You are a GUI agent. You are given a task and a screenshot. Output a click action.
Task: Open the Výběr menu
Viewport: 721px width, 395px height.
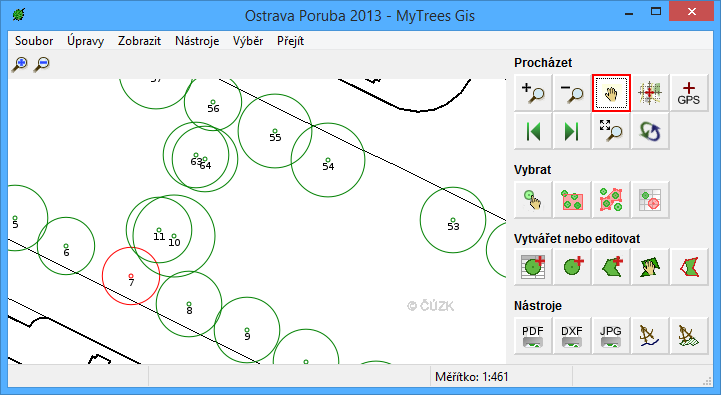pyautogui.click(x=248, y=41)
